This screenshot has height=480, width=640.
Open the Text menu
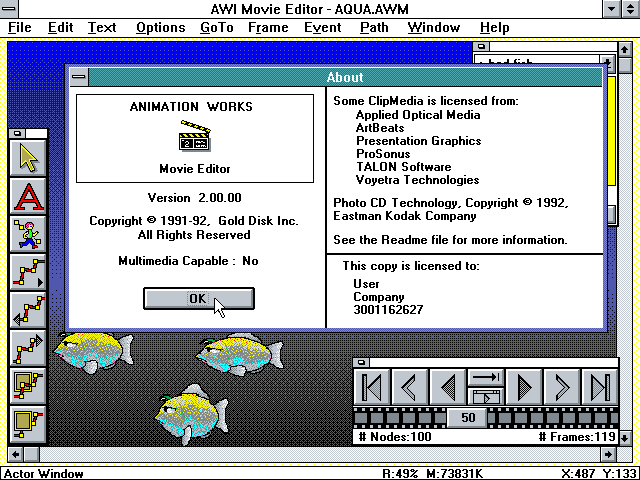[102, 27]
